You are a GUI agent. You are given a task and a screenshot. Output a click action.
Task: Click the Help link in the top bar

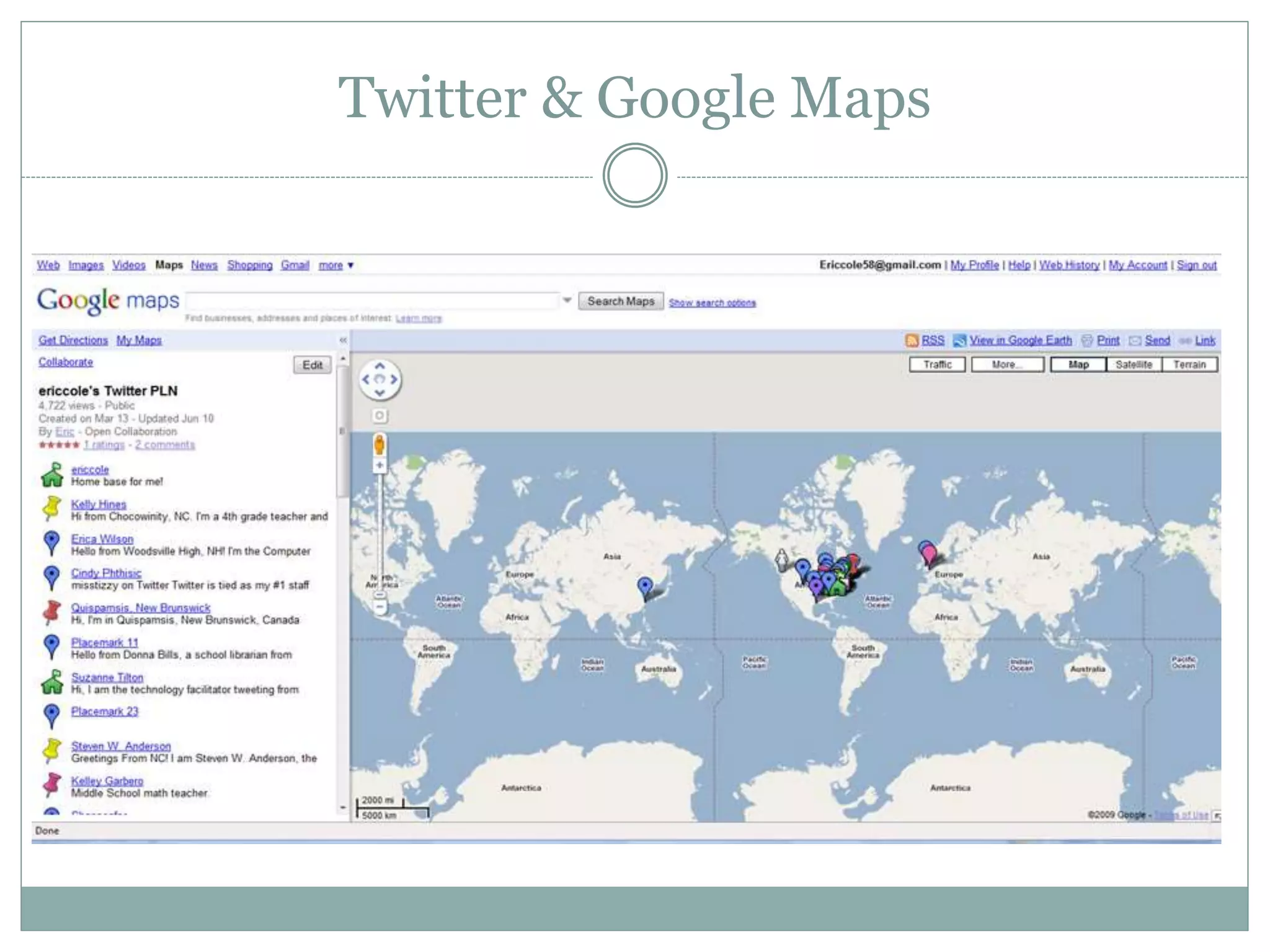point(1019,265)
